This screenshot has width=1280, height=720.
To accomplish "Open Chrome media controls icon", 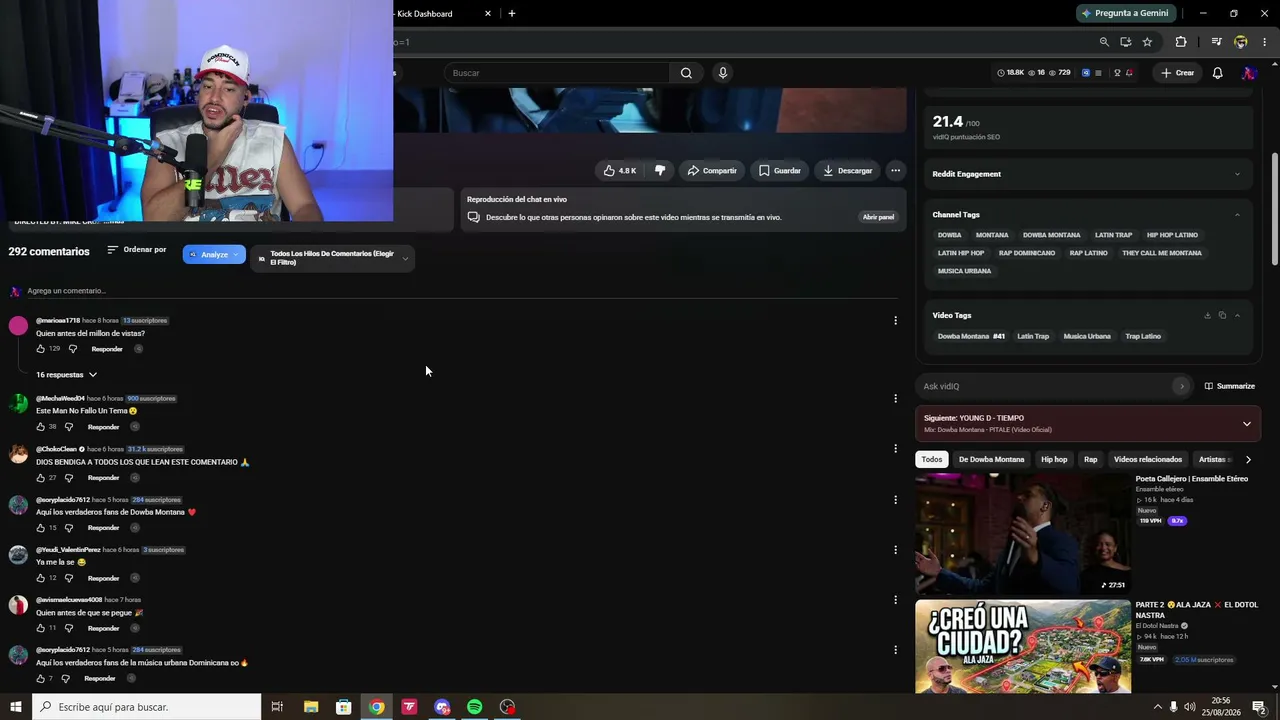I will pyautogui.click(x=1216, y=42).
